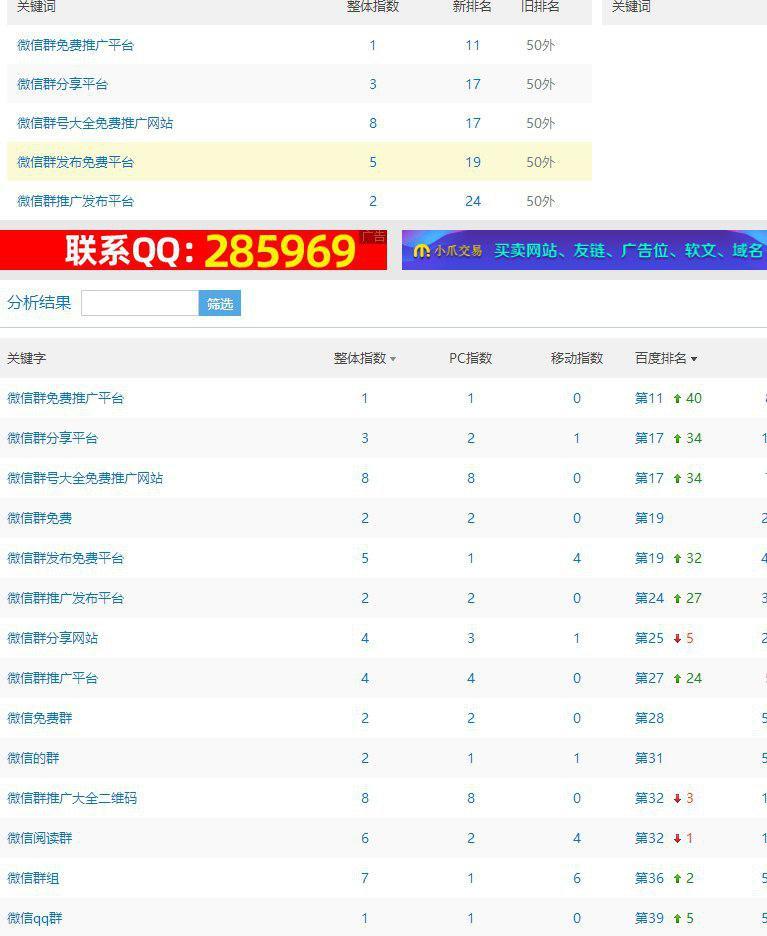
Task: Open the 微信qq群 keyword link
Action: coord(34,918)
